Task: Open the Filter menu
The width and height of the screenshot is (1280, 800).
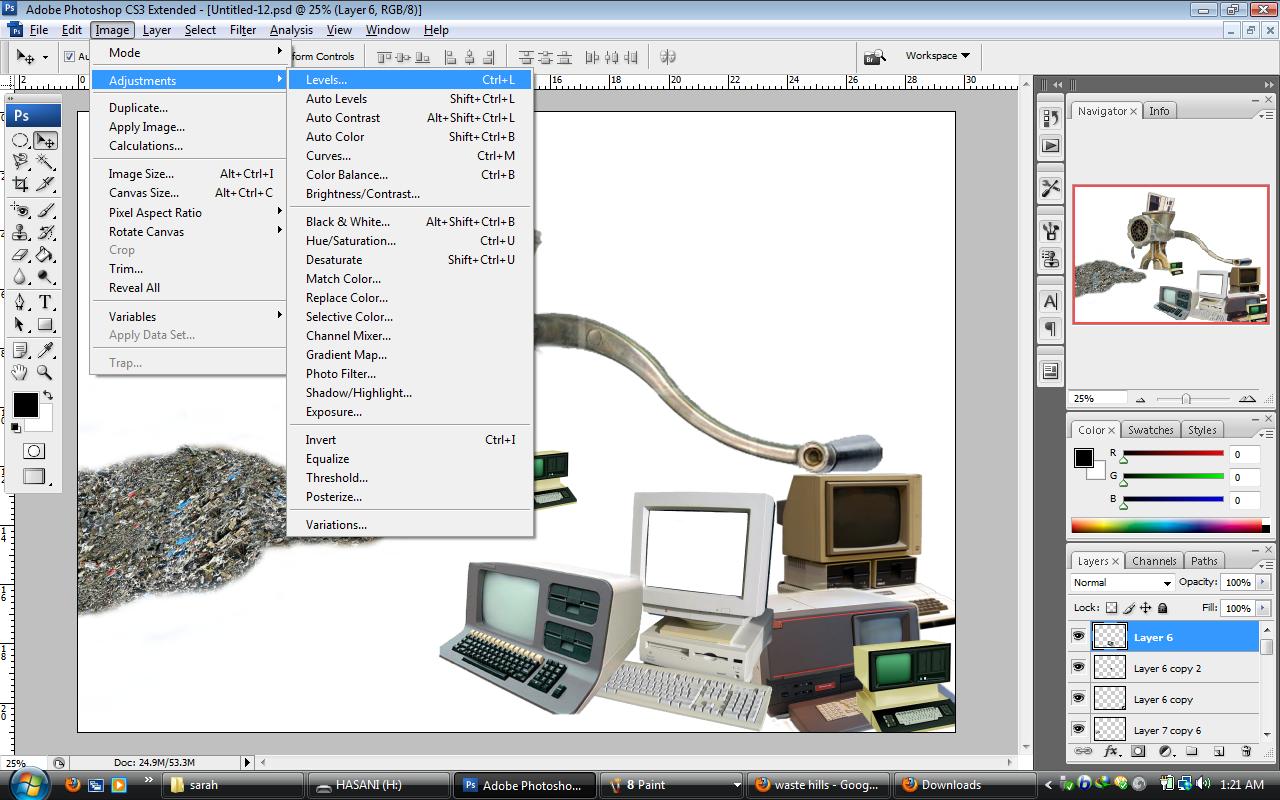Action: pos(243,30)
